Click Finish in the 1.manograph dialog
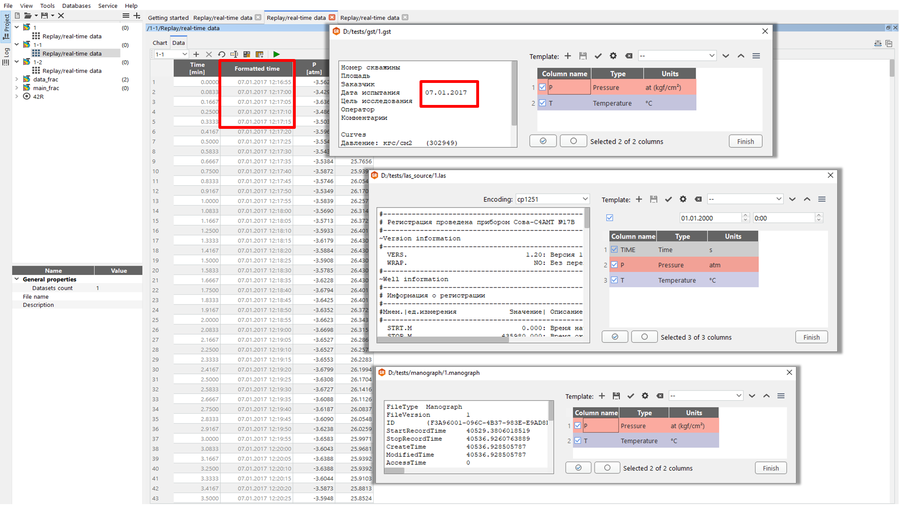The image size is (900, 506). [770, 468]
